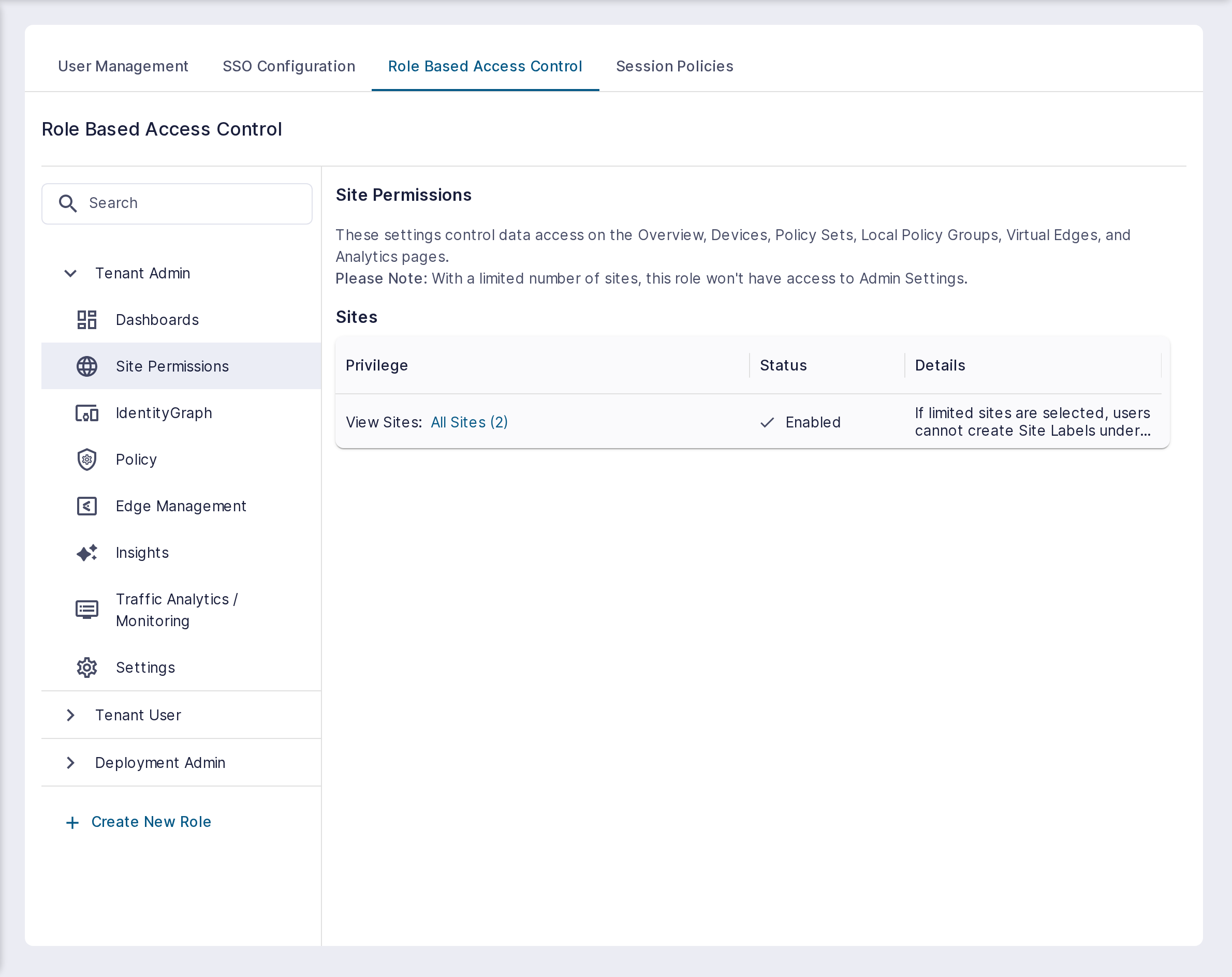This screenshot has height=977, width=1232.
Task: Expand the Tenant User role
Action: tap(70, 715)
